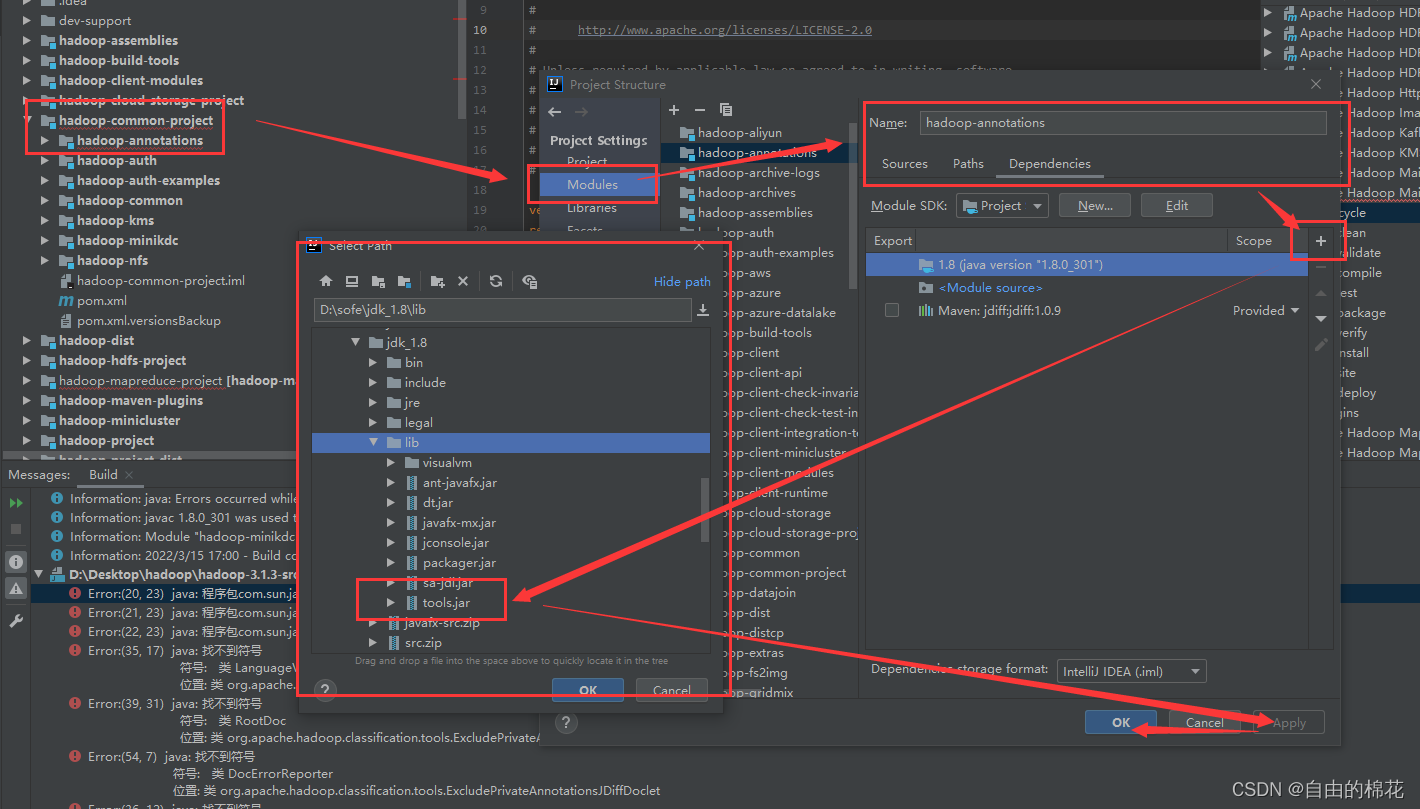Click the D:\sofe\jdk_1.8\lib path field
Viewport: 1420px width, 809px height.
click(503, 310)
